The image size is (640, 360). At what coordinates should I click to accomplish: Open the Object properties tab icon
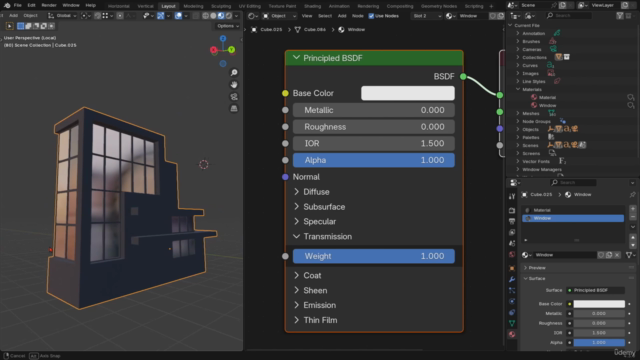tap(512, 268)
